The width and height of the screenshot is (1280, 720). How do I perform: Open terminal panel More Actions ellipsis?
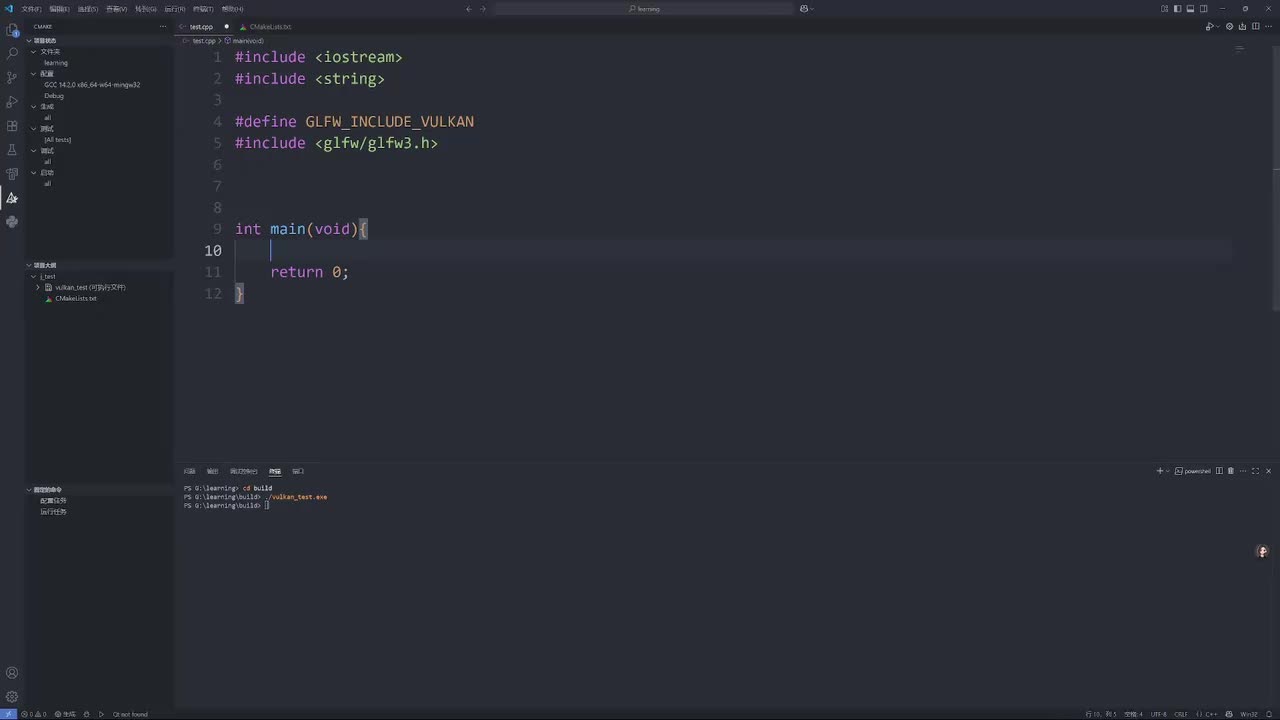1243,471
